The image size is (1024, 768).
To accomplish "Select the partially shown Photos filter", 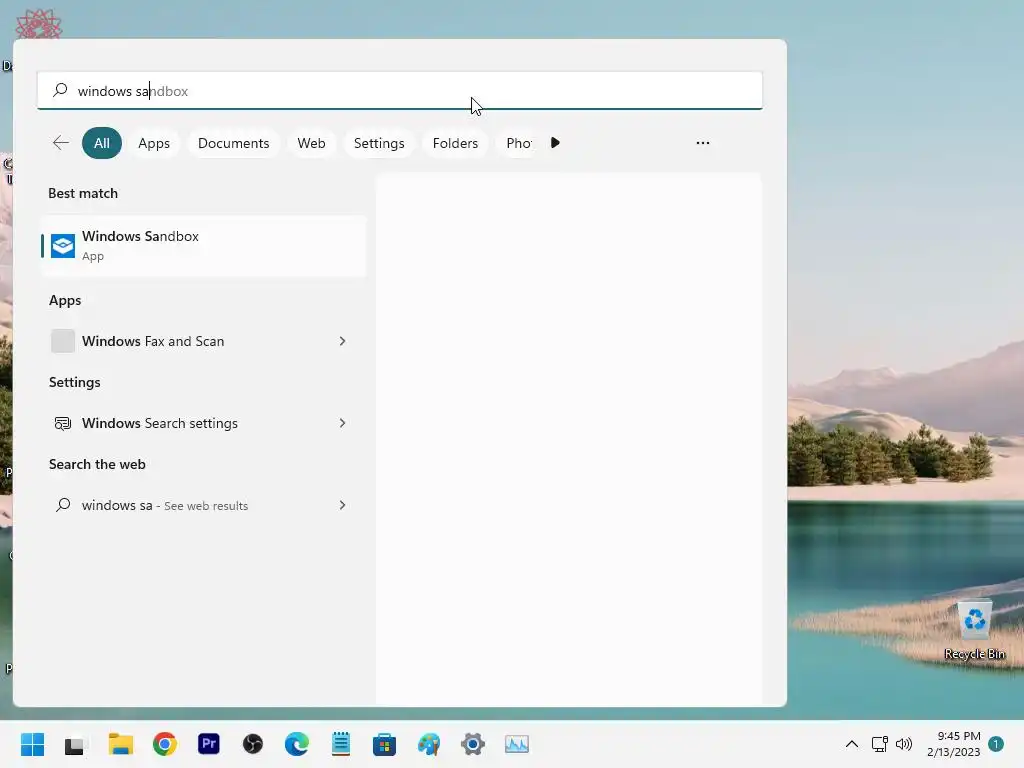I will pos(519,143).
